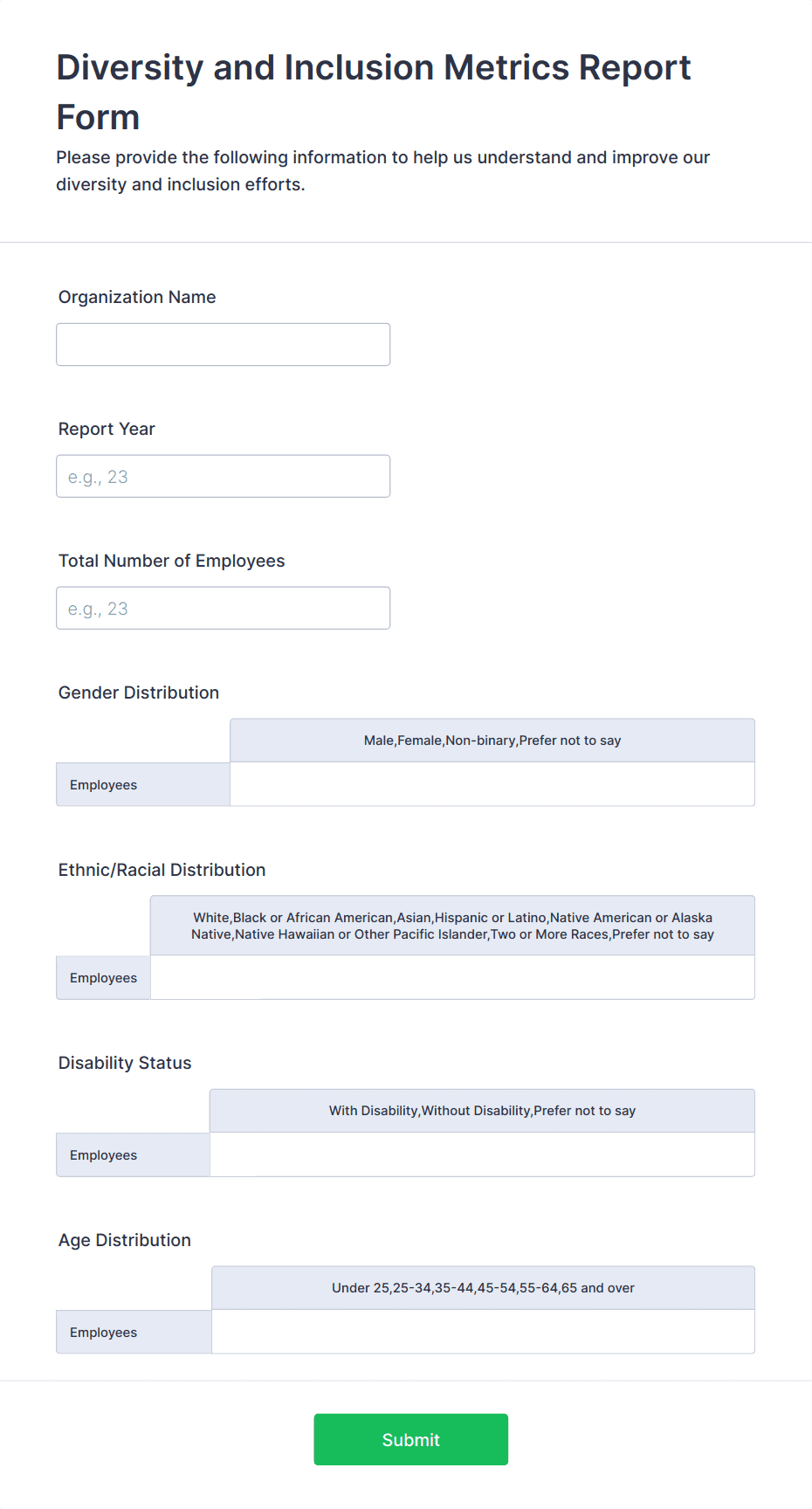
Task: Click the Total Number of Employees label
Action: pos(172,561)
